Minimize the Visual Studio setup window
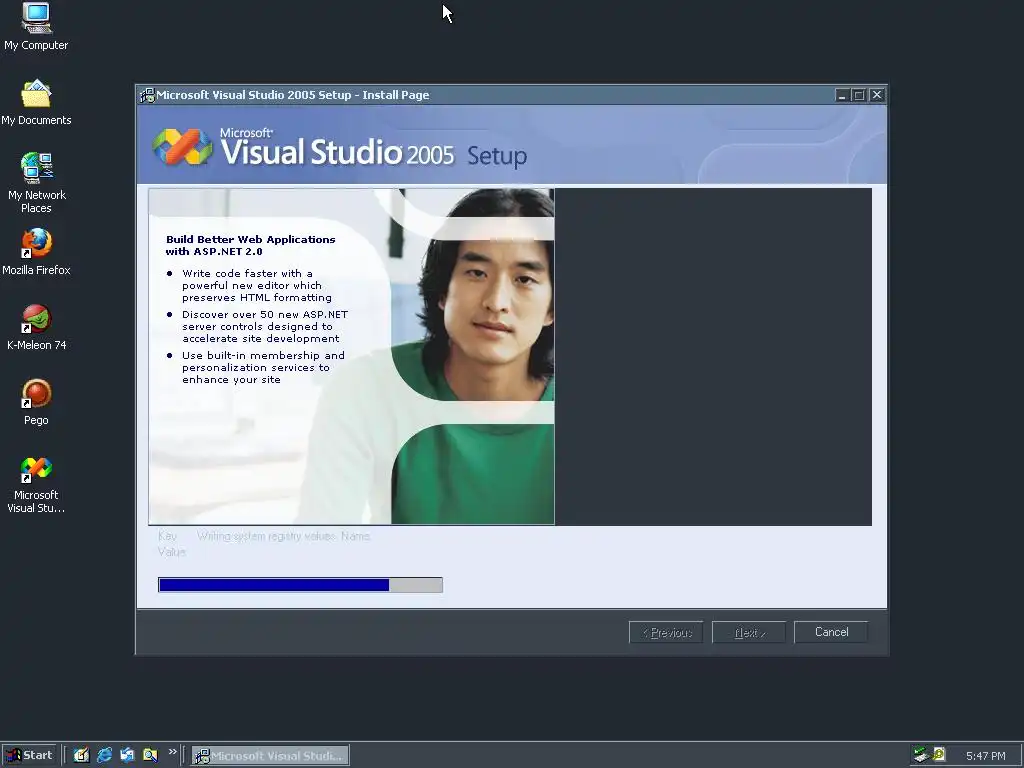Screen dimensions: 1024x768 point(842,95)
